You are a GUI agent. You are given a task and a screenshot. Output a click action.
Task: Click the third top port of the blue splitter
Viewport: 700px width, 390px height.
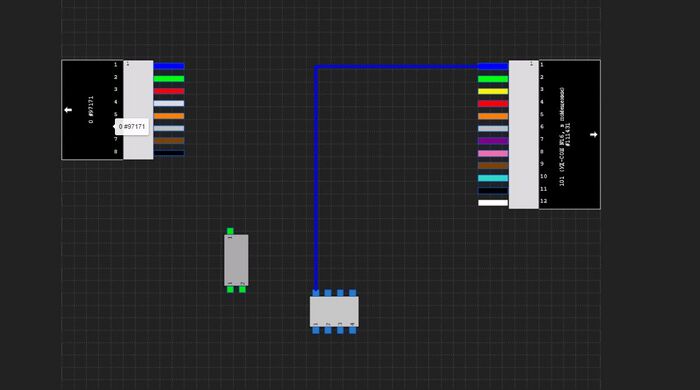click(x=340, y=293)
